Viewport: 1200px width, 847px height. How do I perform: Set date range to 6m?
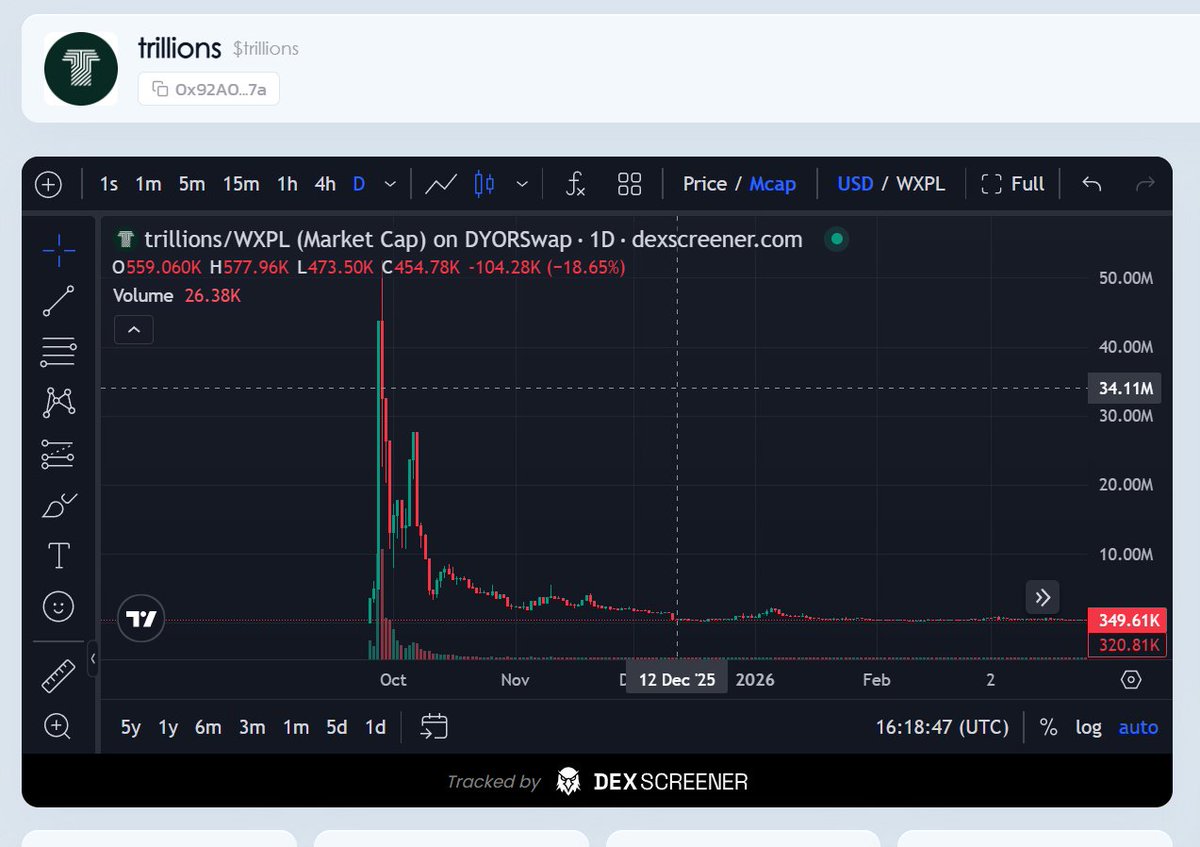[x=208, y=727]
